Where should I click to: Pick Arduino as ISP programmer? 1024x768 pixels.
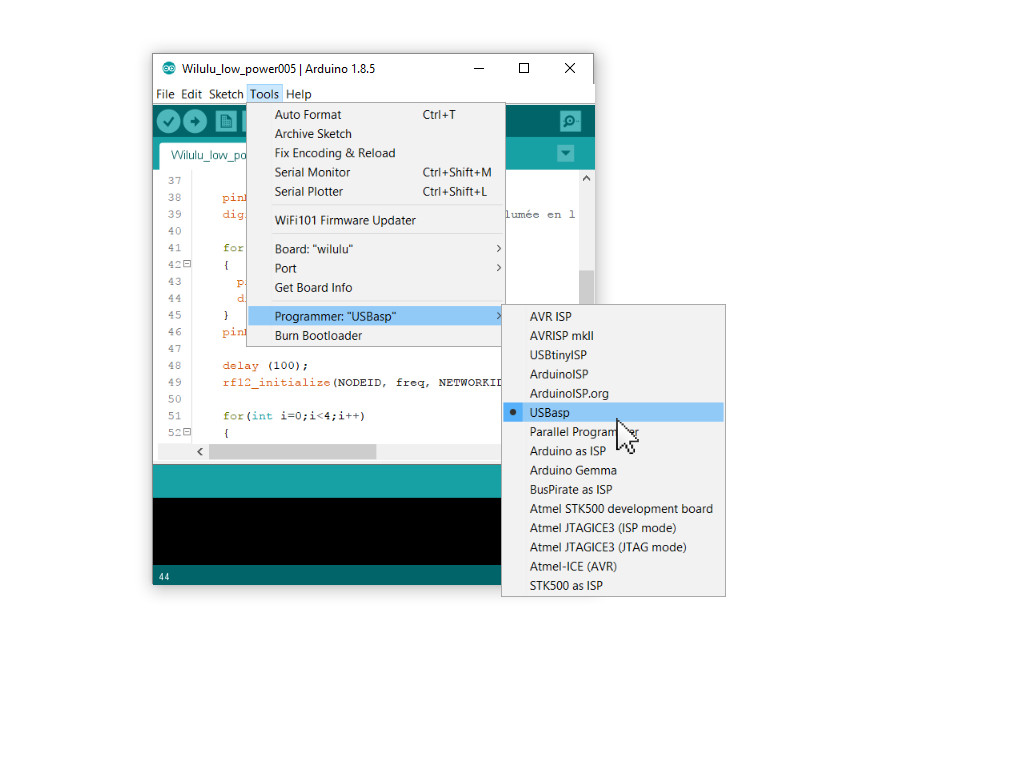tap(613, 451)
